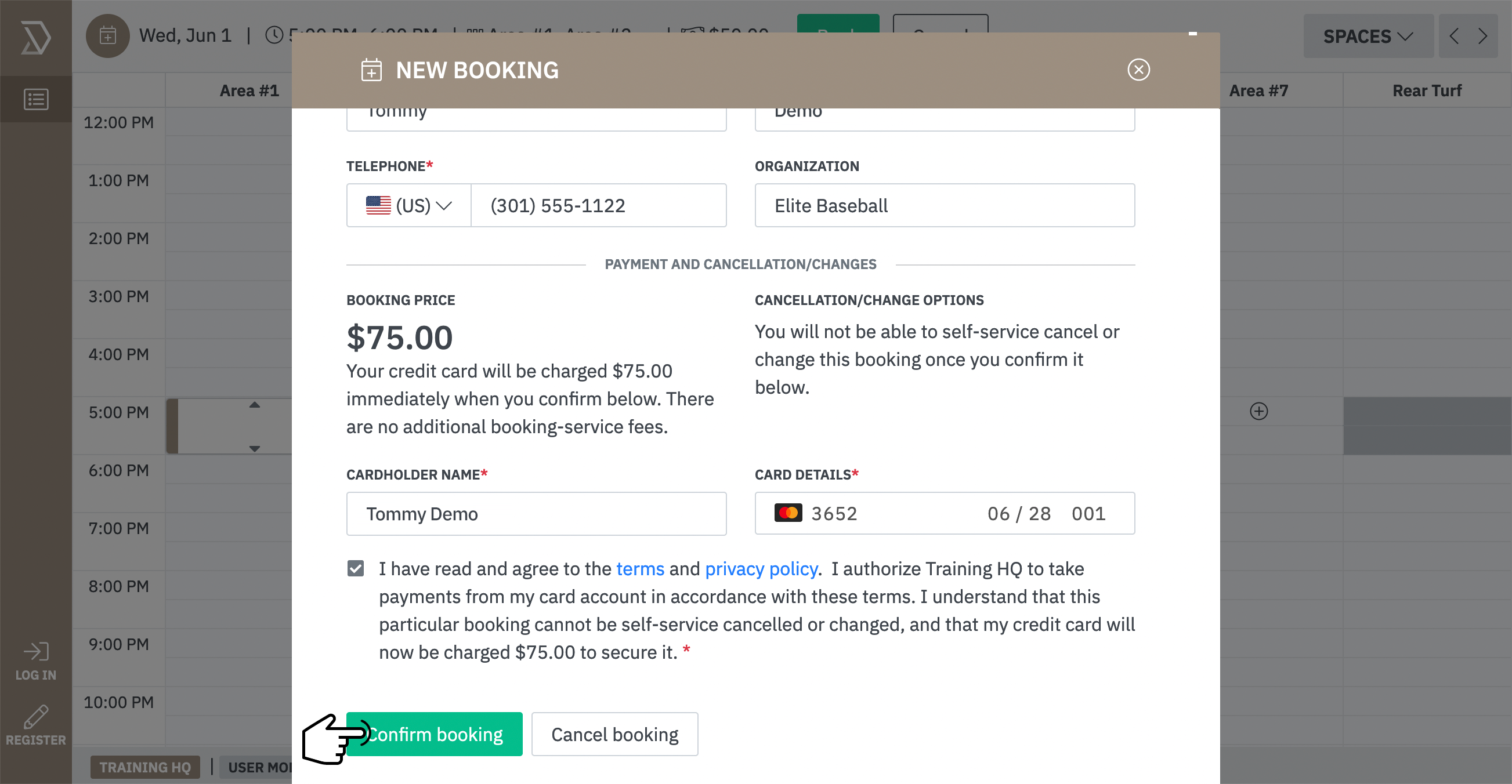Image resolution: width=1512 pixels, height=784 pixels.
Task: Expand the SPACES dropdown
Action: 1368,37
